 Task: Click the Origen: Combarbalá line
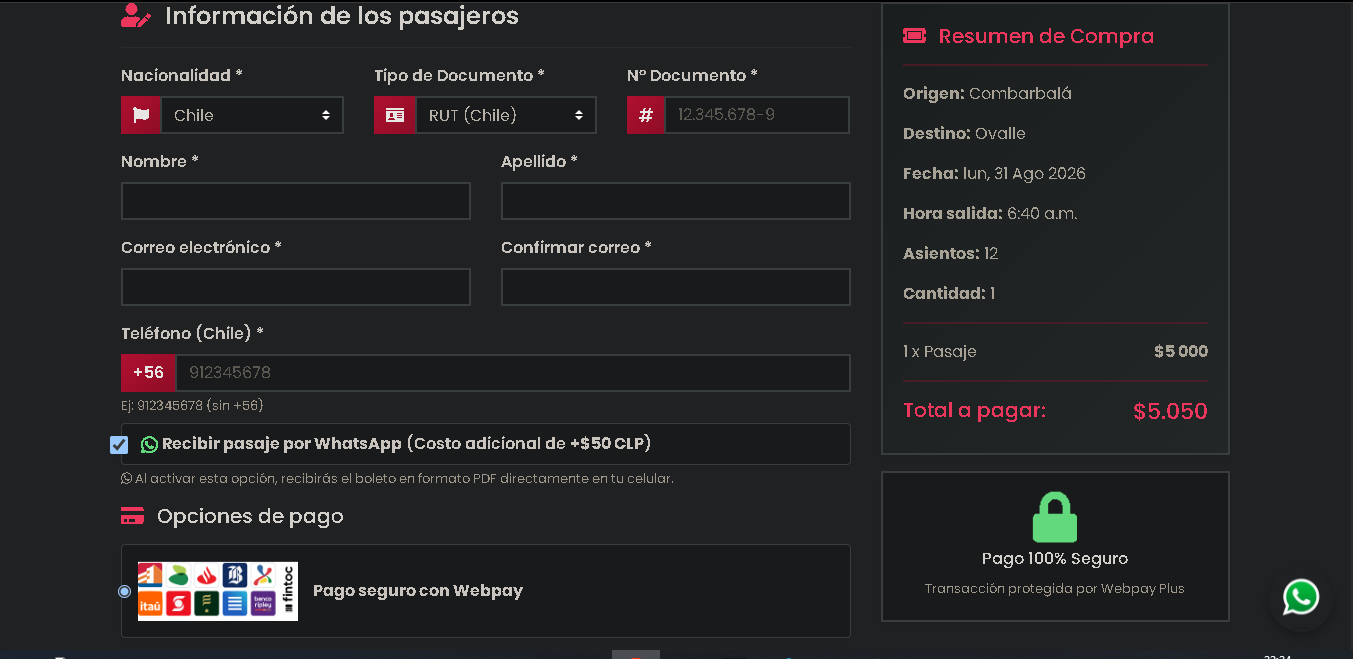click(987, 94)
